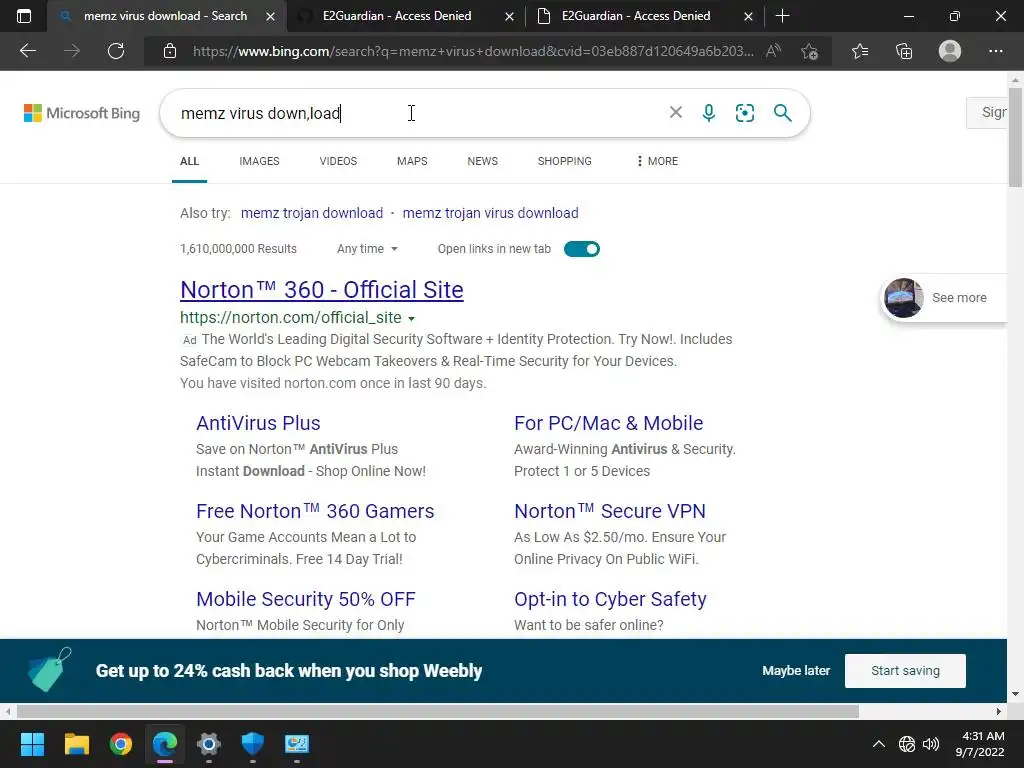
Task: Open Free Norton 360 Gamers link
Action: click(315, 511)
